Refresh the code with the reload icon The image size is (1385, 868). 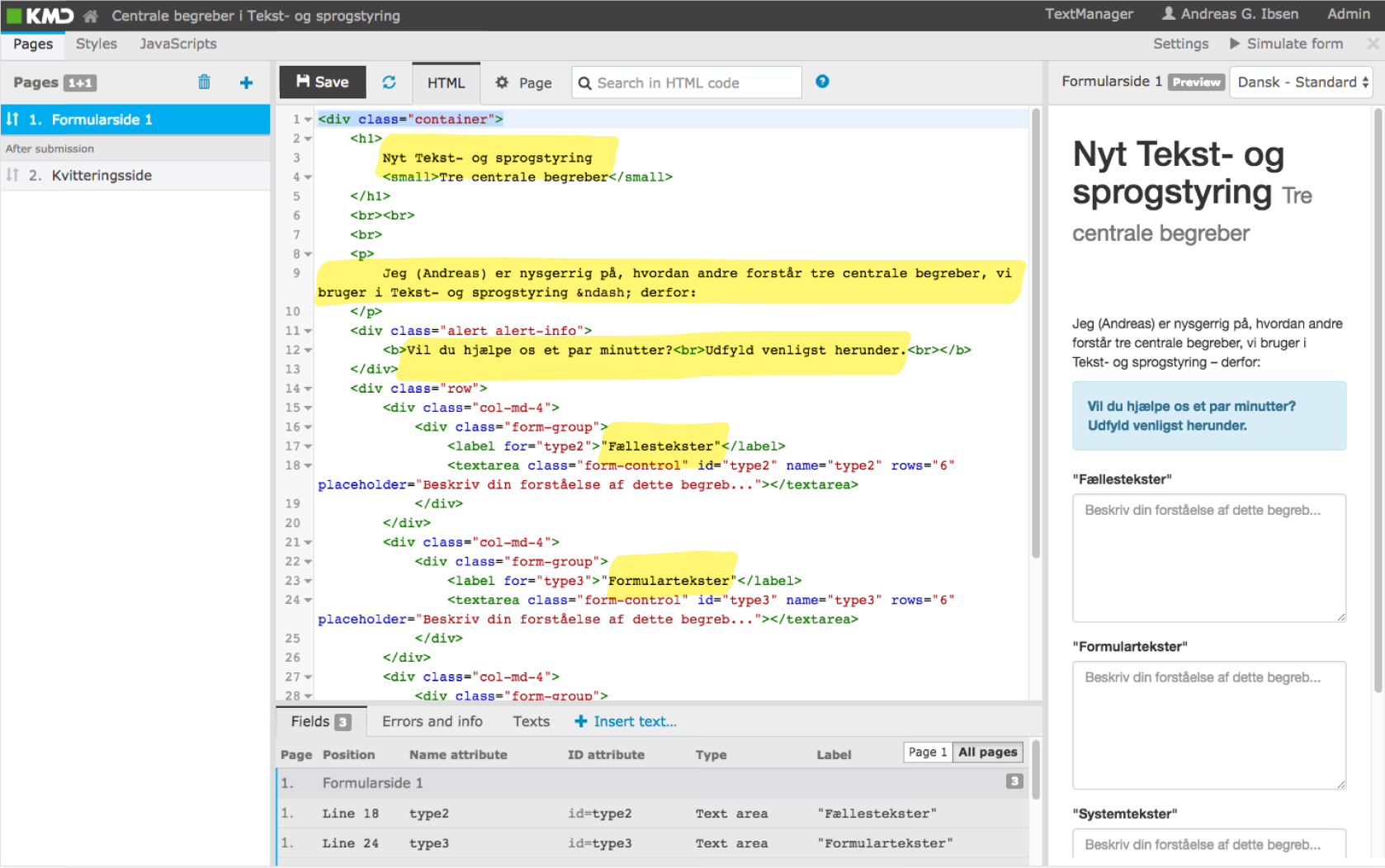click(x=389, y=82)
